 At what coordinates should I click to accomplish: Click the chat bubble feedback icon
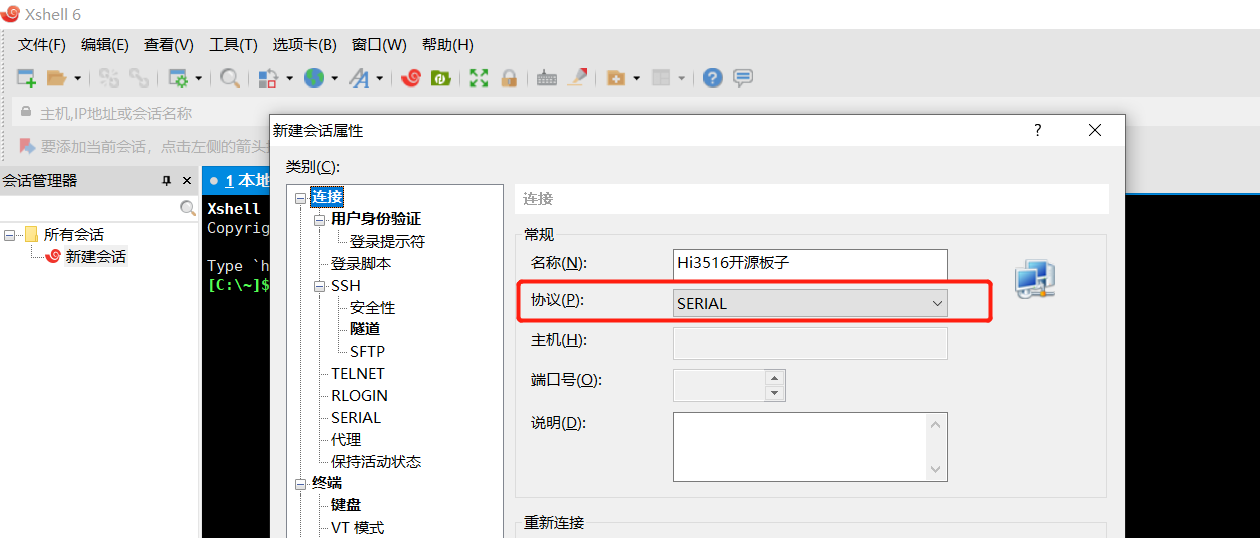pyautogui.click(x=743, y=78)
